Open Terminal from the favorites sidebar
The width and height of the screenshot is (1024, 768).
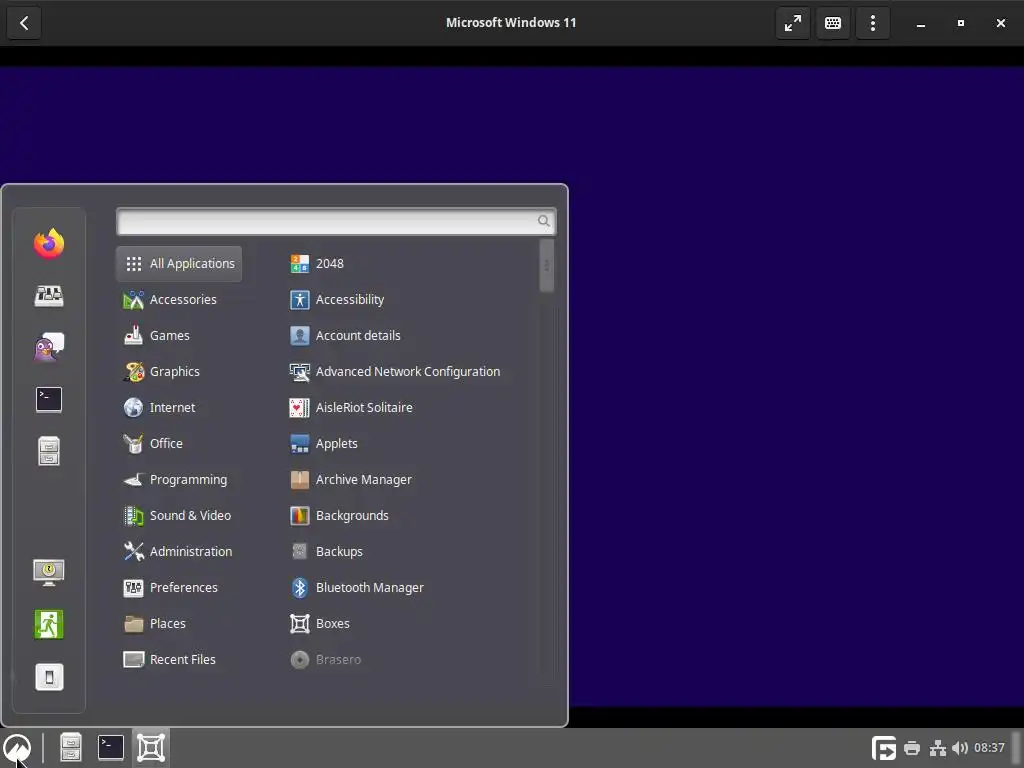[49, 399]
